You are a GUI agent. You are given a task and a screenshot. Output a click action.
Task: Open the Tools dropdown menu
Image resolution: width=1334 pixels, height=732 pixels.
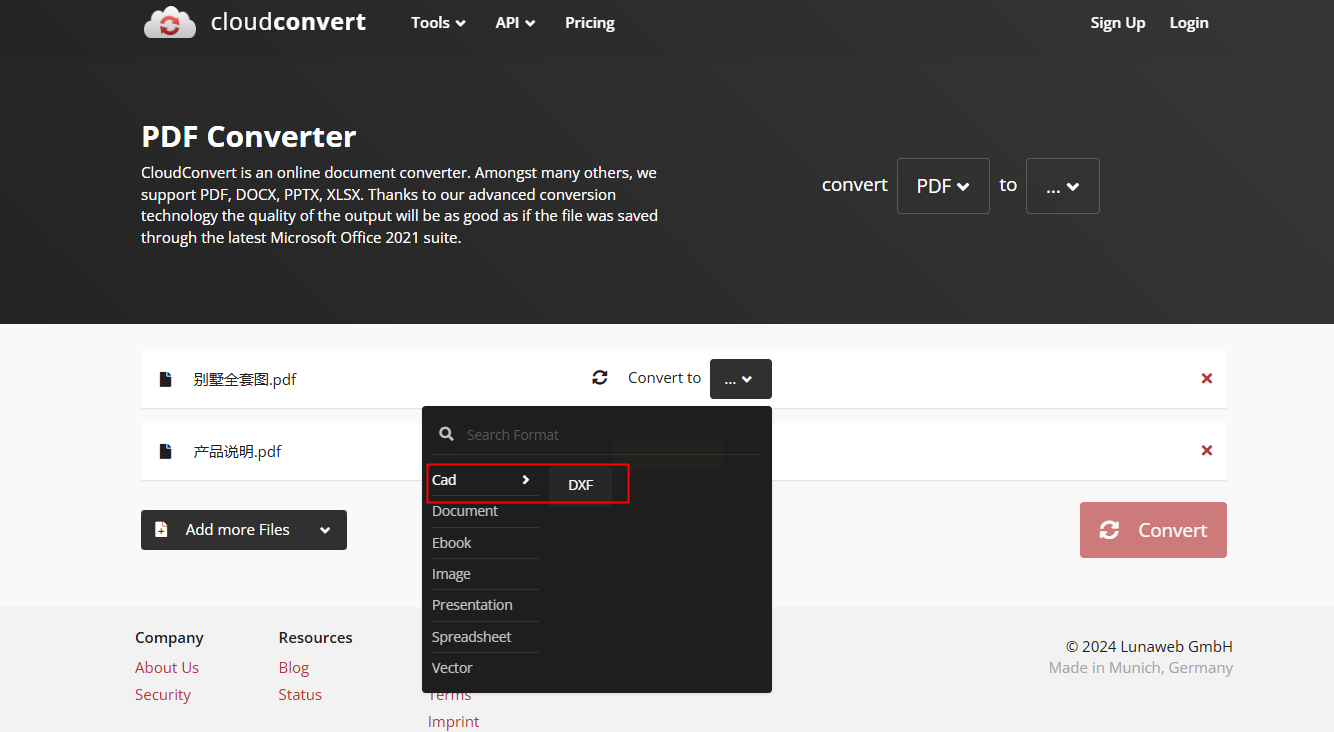coord(438,23)
